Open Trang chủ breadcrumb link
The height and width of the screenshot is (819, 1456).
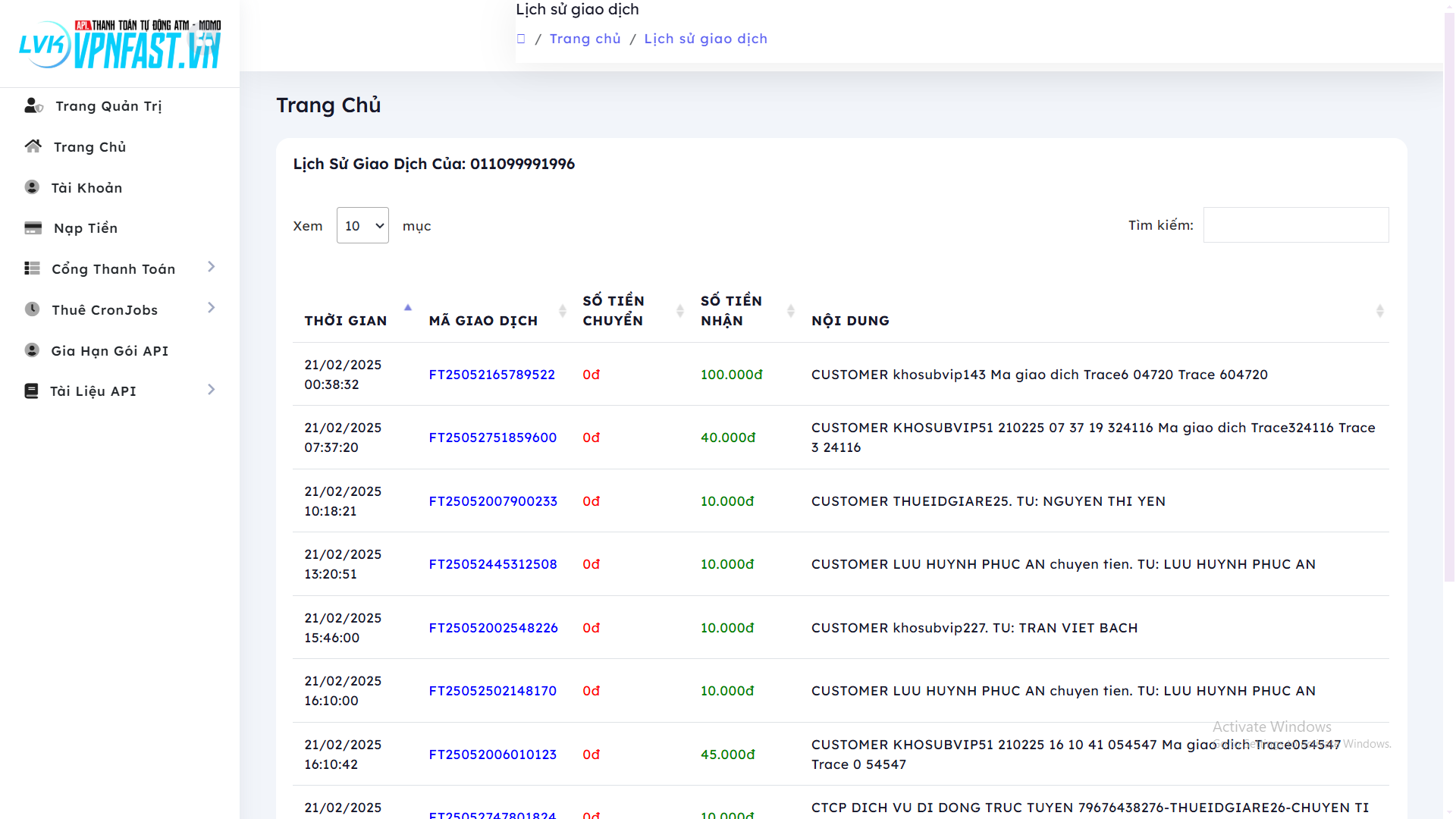pos(585,39)
